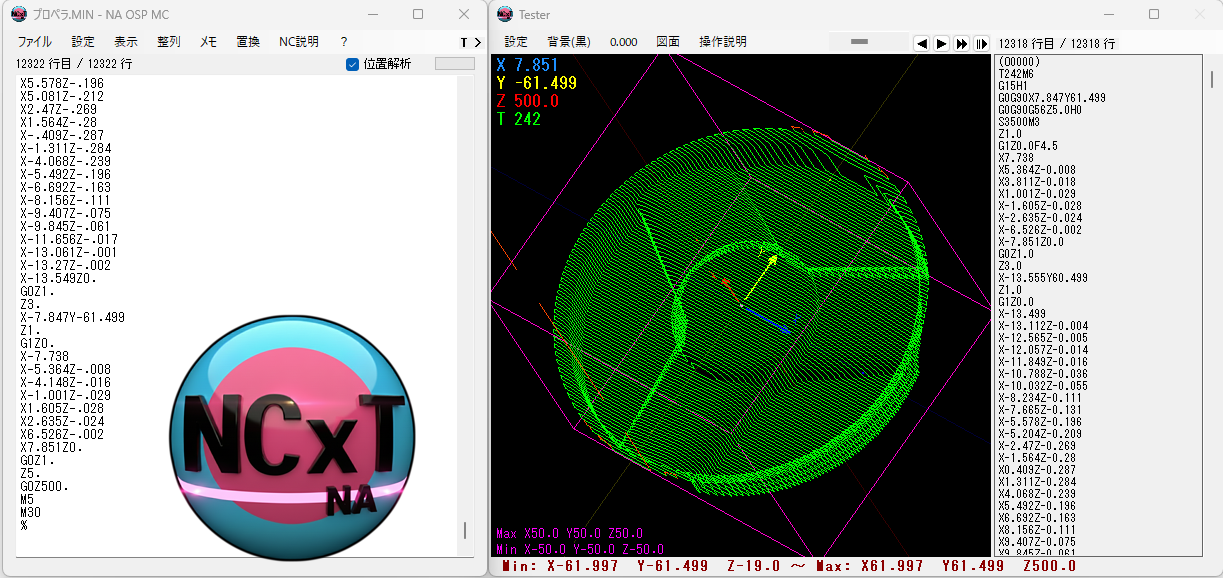
Task: Click the 操作説明 item in Tester
Action: (722, 42)
